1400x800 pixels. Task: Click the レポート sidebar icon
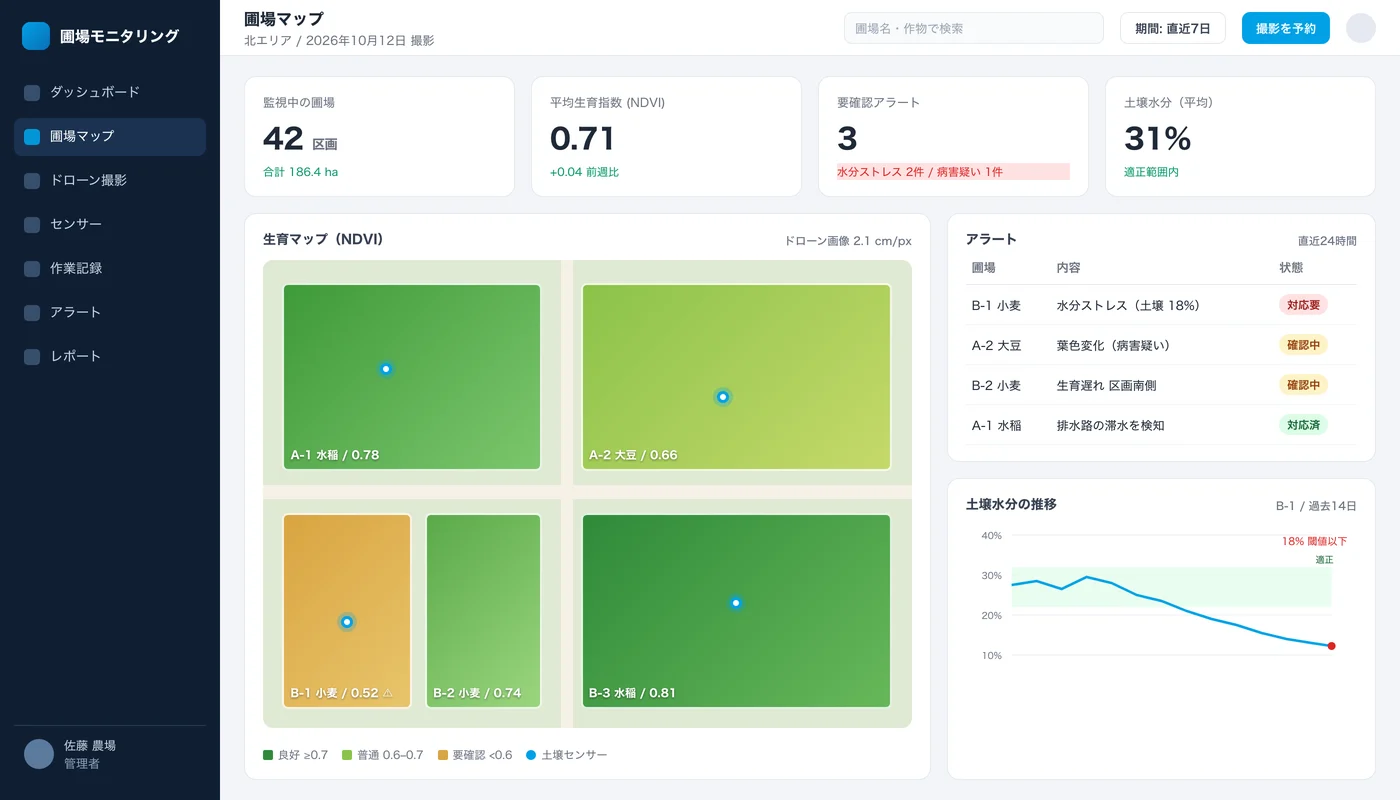[32, 356]
